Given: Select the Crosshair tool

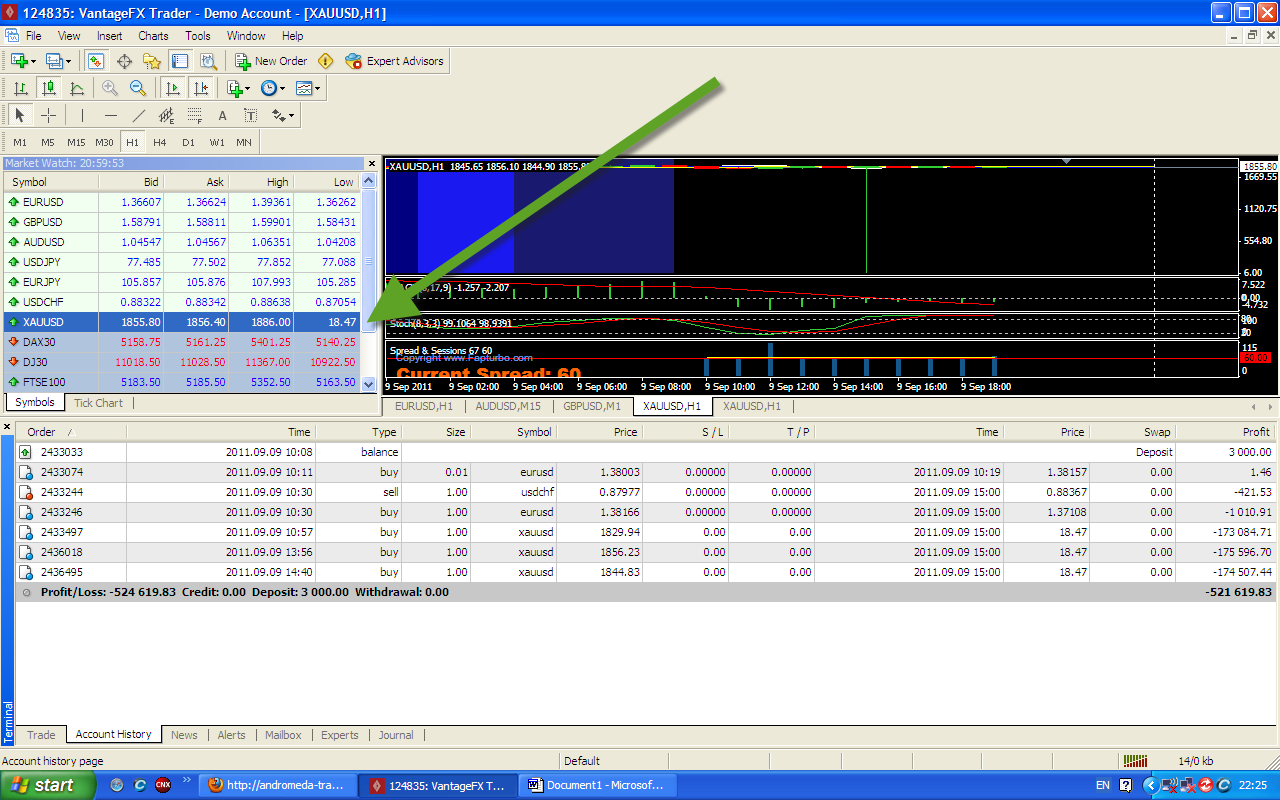Looking at the screenshot, I should [x=48, y=115].
